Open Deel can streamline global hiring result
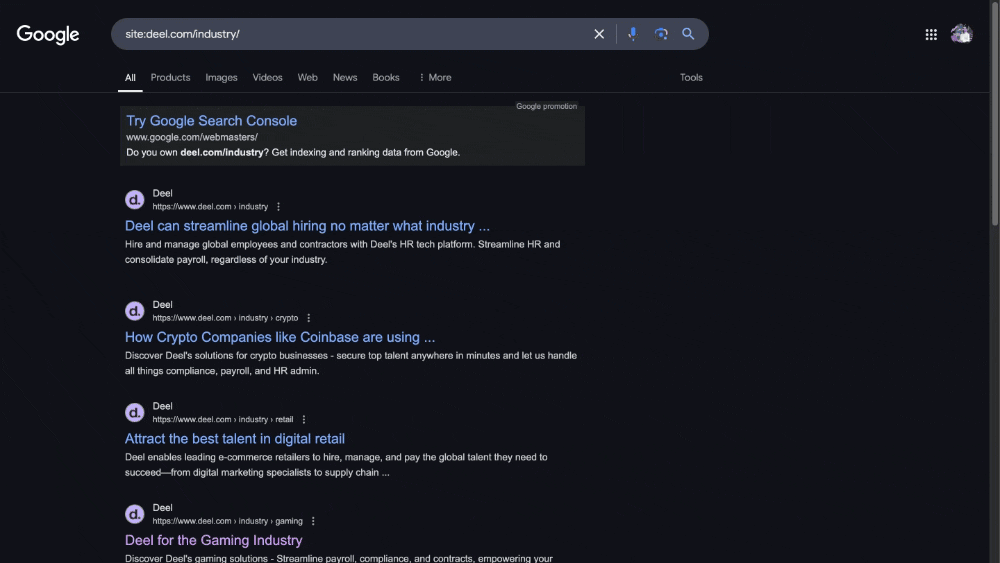The height and width of the screenshot is (563, 1000). pyautogui.click(x=307, y=226)
